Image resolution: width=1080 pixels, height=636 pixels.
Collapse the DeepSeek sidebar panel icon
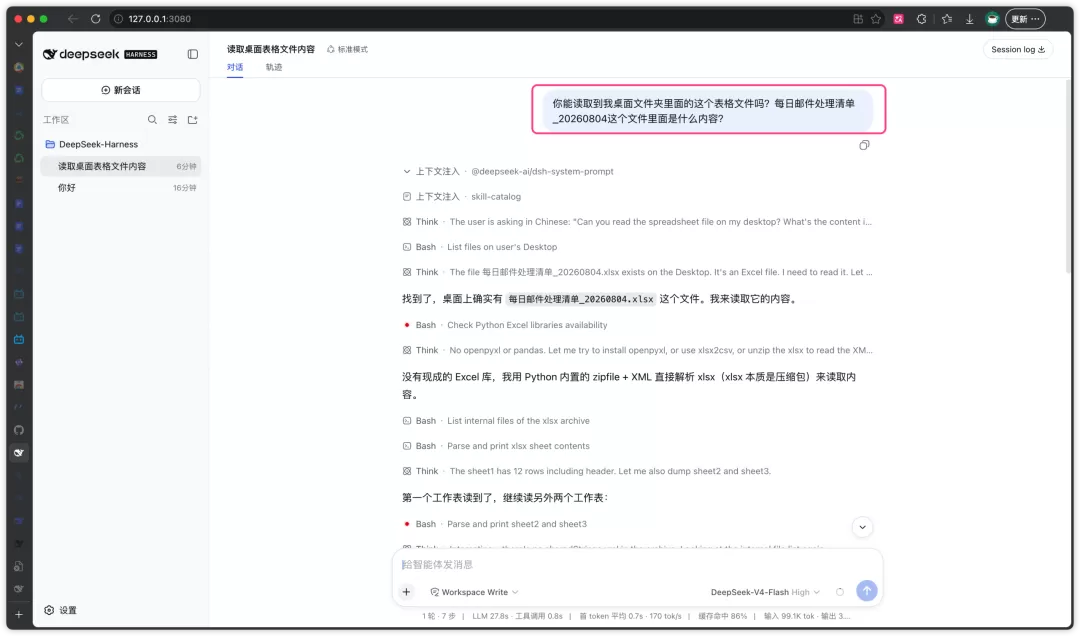click(x=193, y=54)
